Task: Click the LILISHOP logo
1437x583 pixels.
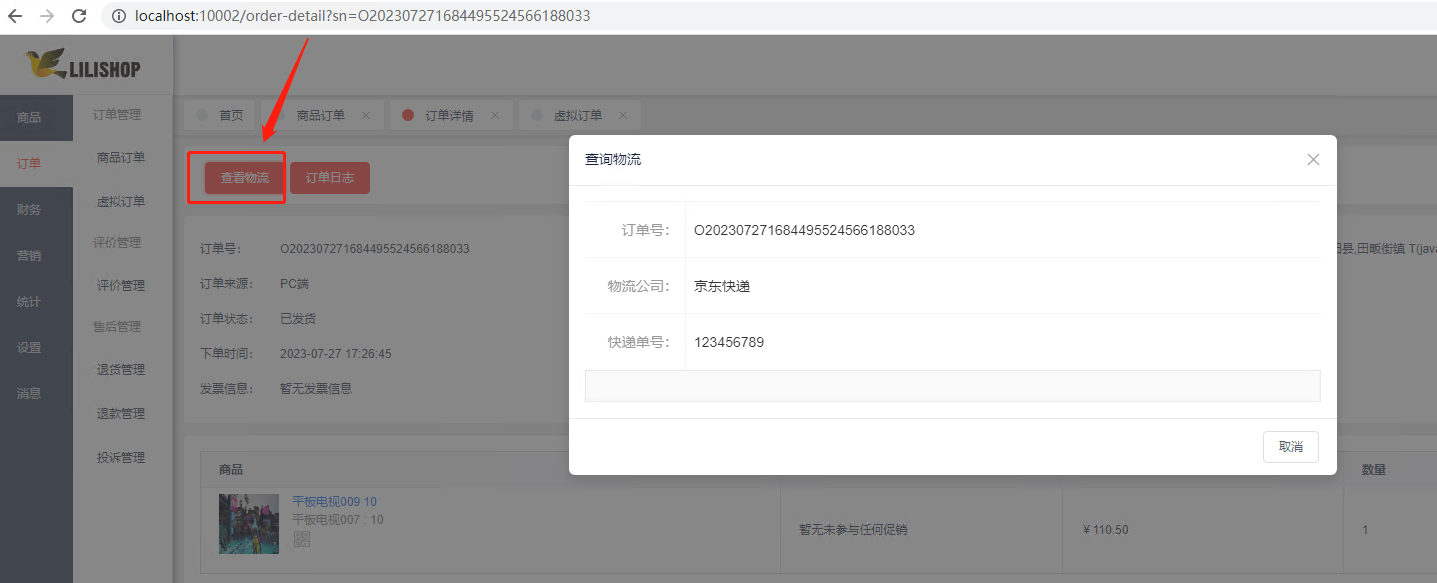Action: [85, 65]
